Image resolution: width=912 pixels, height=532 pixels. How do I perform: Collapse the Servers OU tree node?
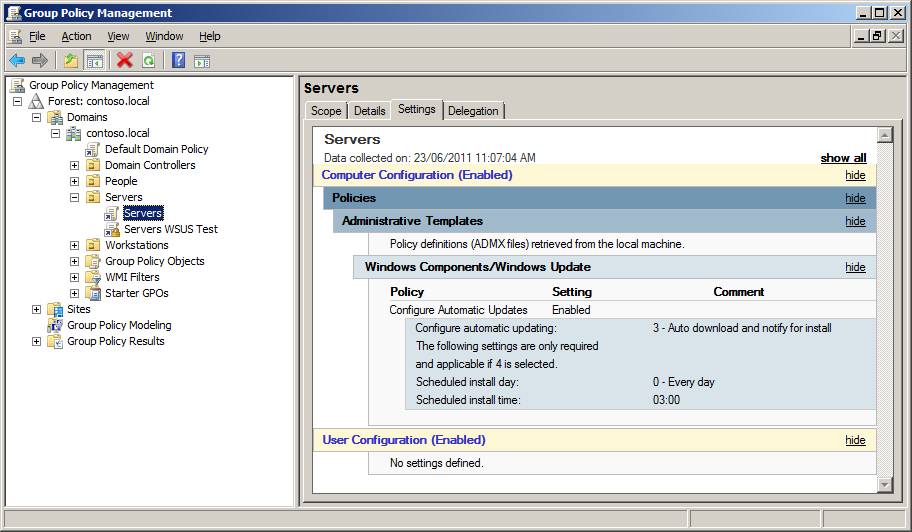pyautogui.click(x=74, y=197)
